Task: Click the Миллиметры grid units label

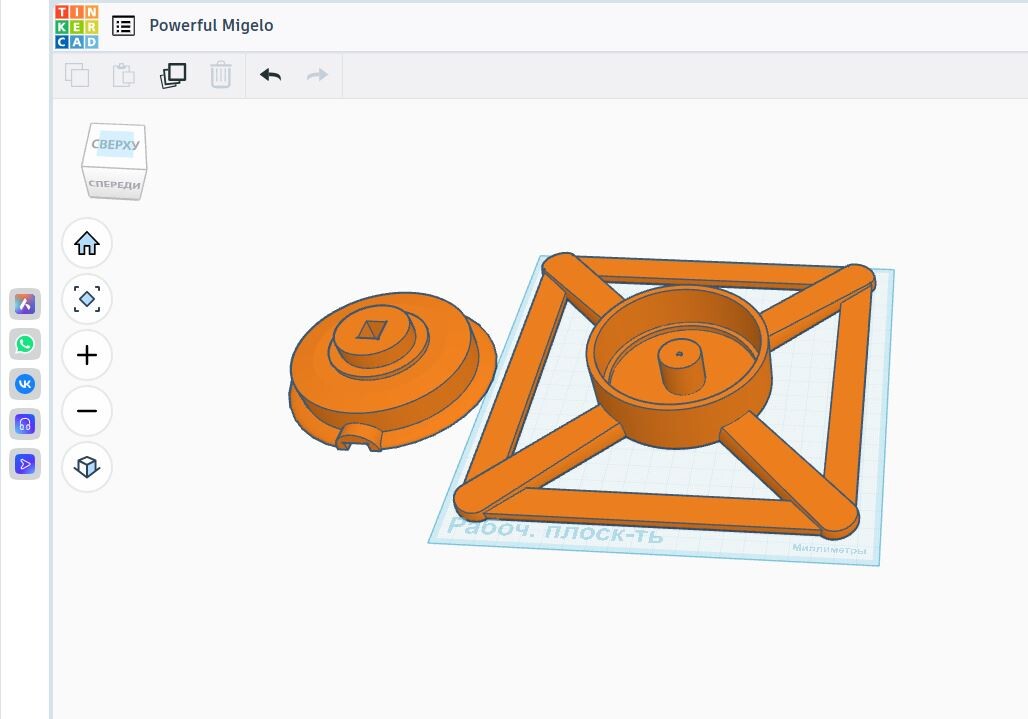Action: 829,549
